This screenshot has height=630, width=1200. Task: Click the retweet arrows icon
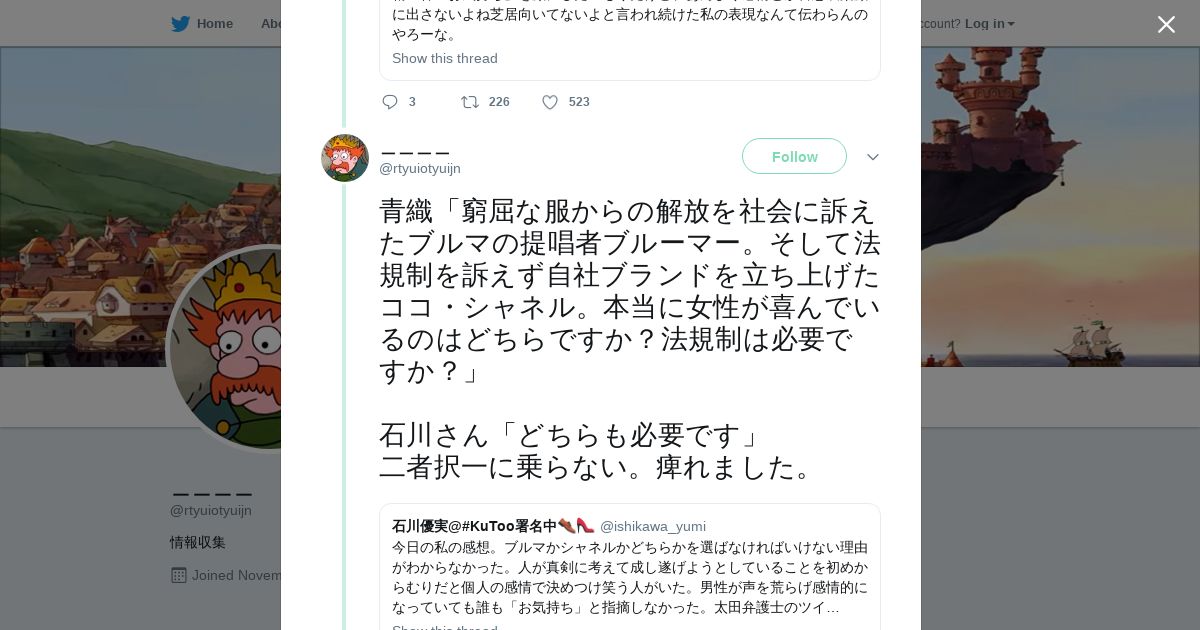tap(469, 102)
